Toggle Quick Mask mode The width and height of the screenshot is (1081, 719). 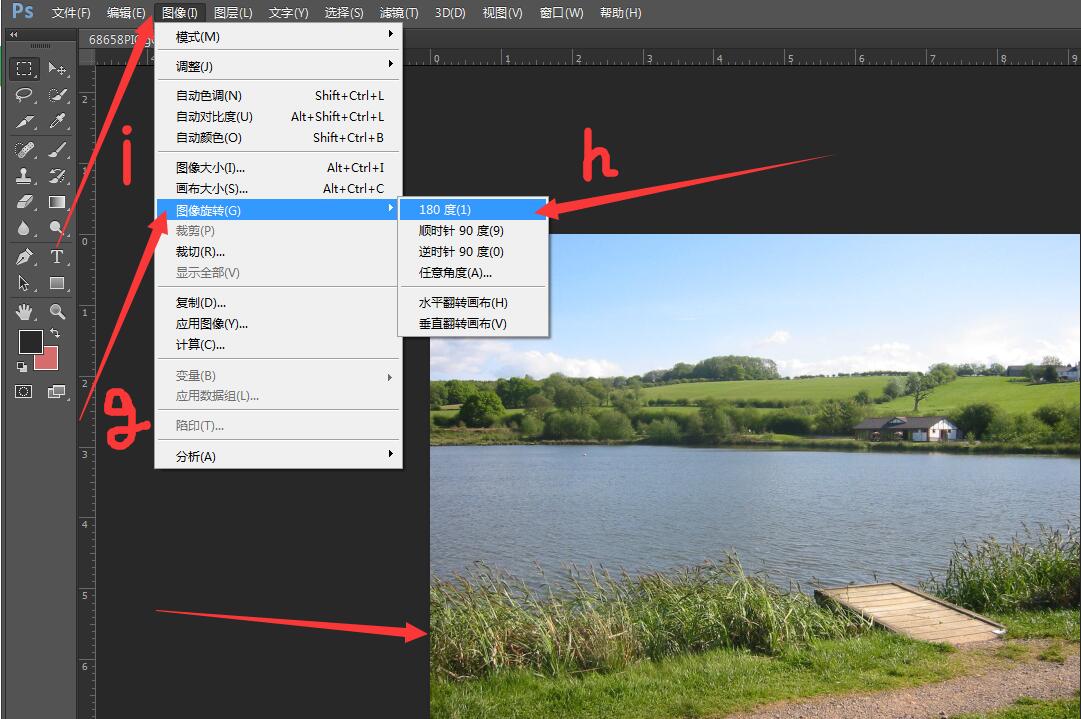(x=24, y=392)
